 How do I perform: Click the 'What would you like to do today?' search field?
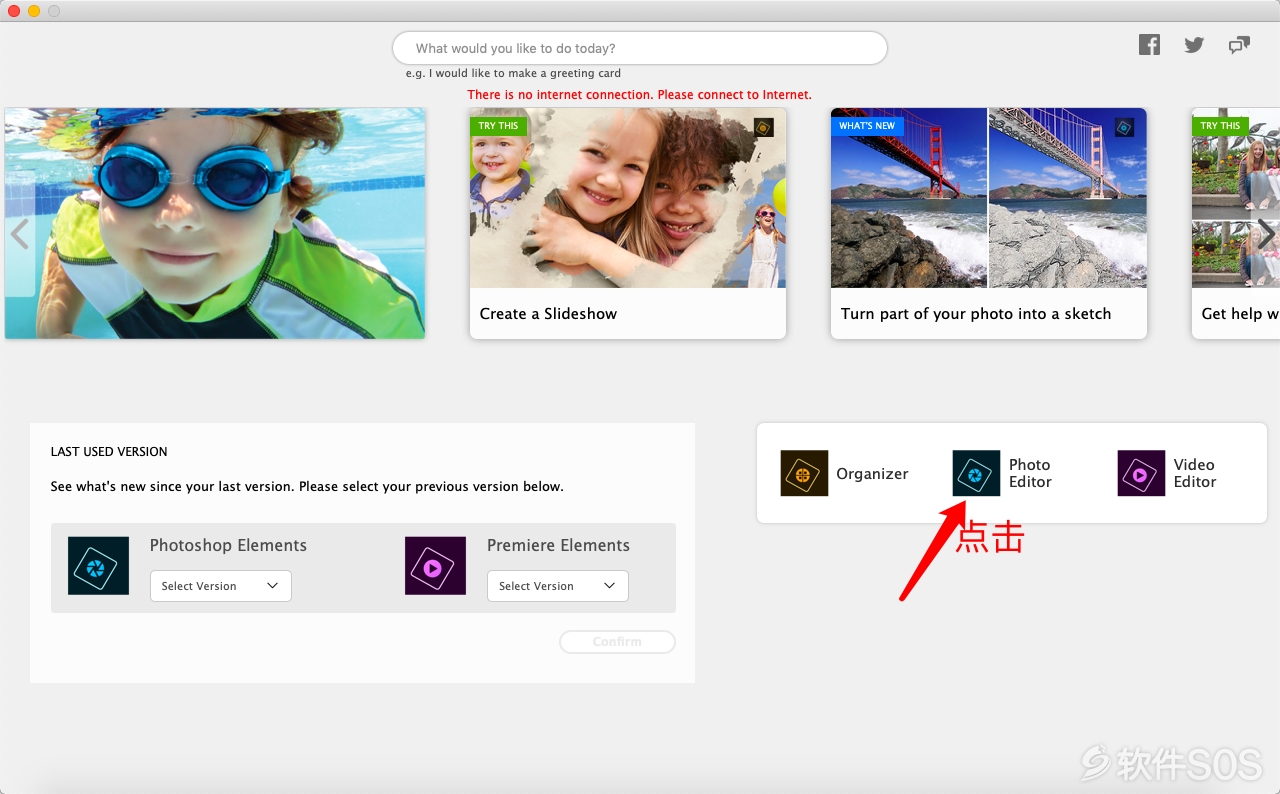640,48
